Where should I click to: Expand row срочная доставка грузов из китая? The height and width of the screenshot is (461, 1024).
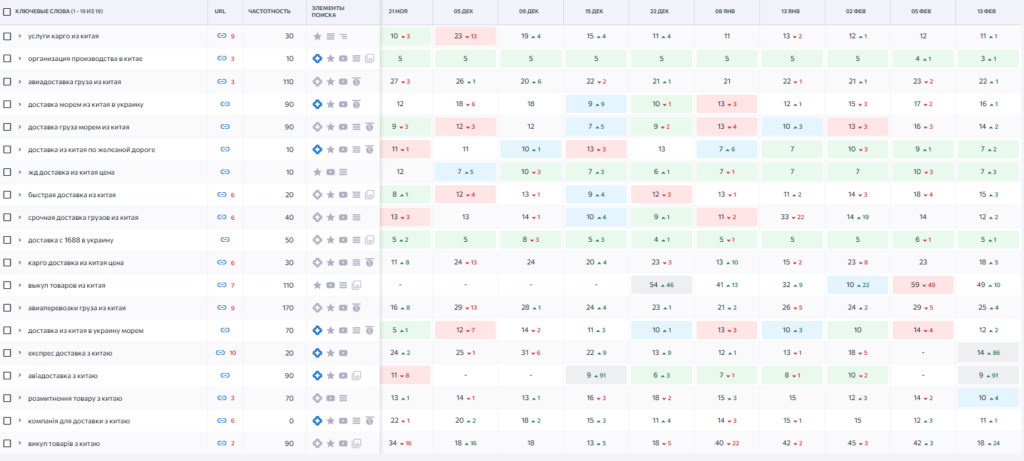point(20,217)
